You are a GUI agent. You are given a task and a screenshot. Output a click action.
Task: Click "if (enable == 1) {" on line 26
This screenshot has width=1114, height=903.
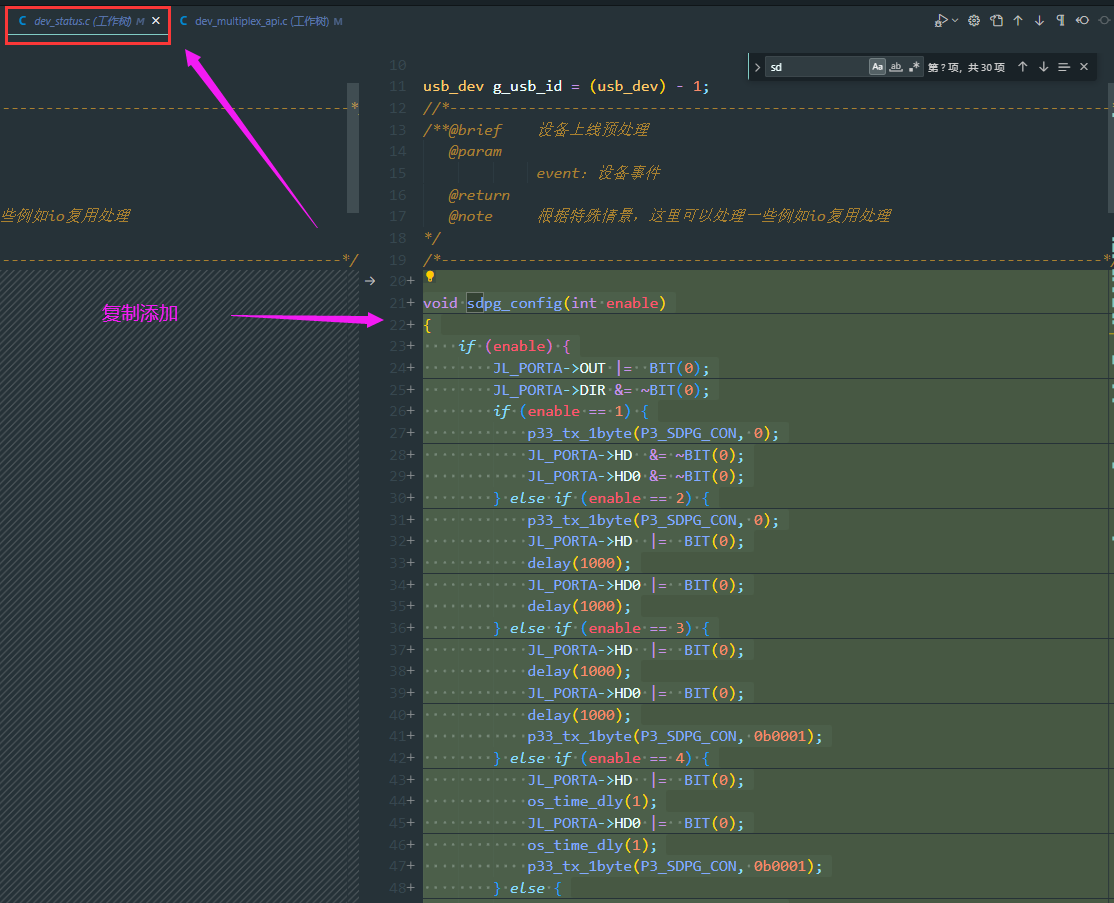(570, 411)
